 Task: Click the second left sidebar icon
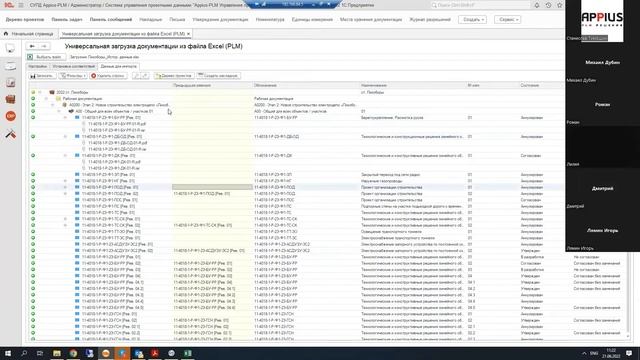(11, 66)
